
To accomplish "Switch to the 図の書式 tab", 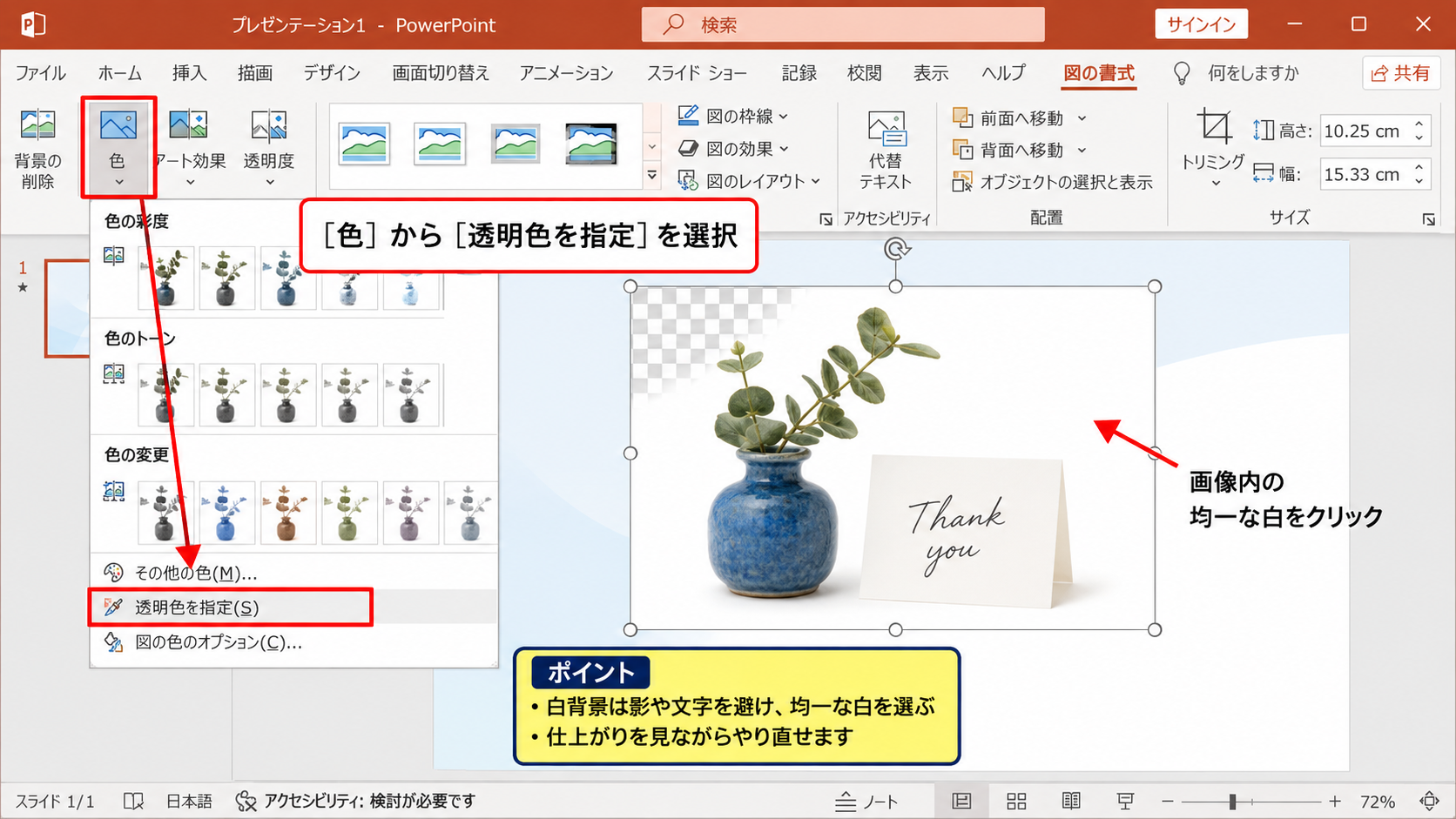I will 1099,73.
